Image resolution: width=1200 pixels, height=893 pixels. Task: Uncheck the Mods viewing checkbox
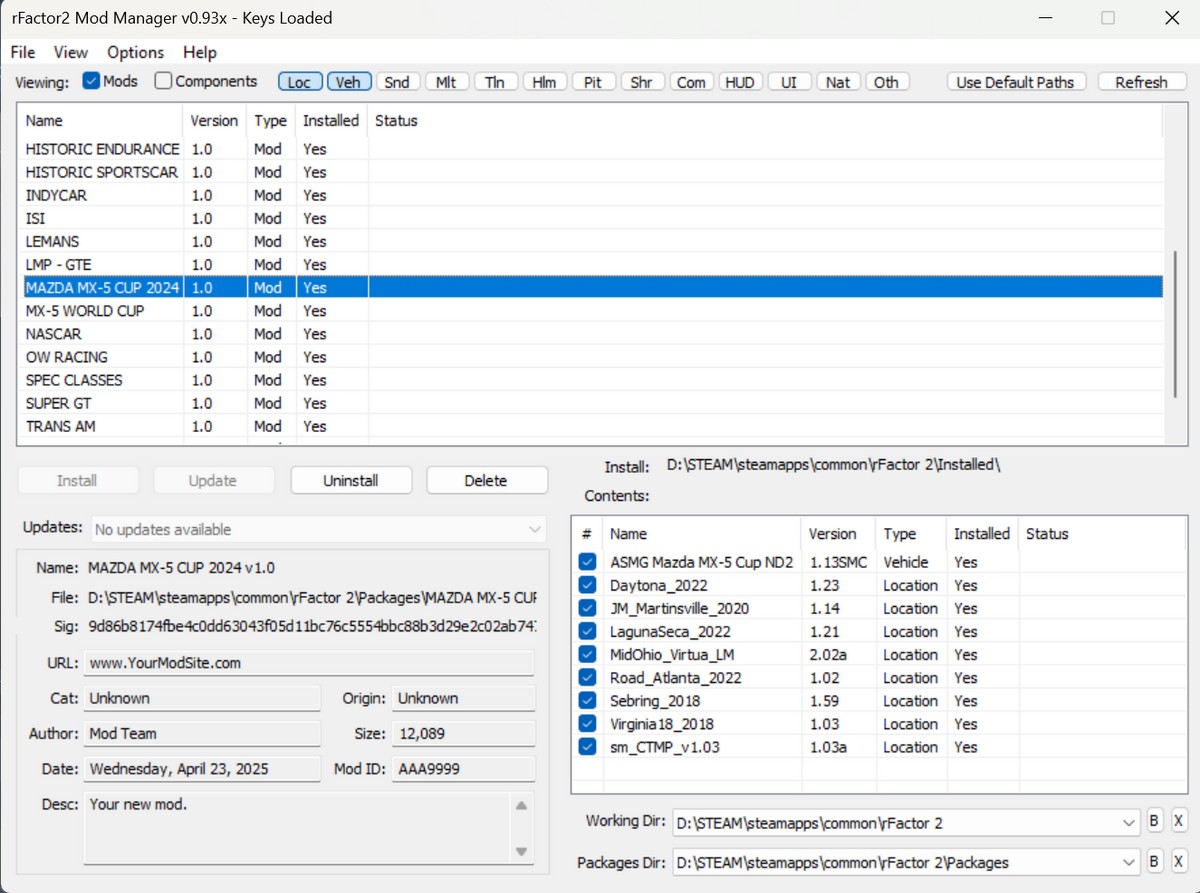(91, 81)
